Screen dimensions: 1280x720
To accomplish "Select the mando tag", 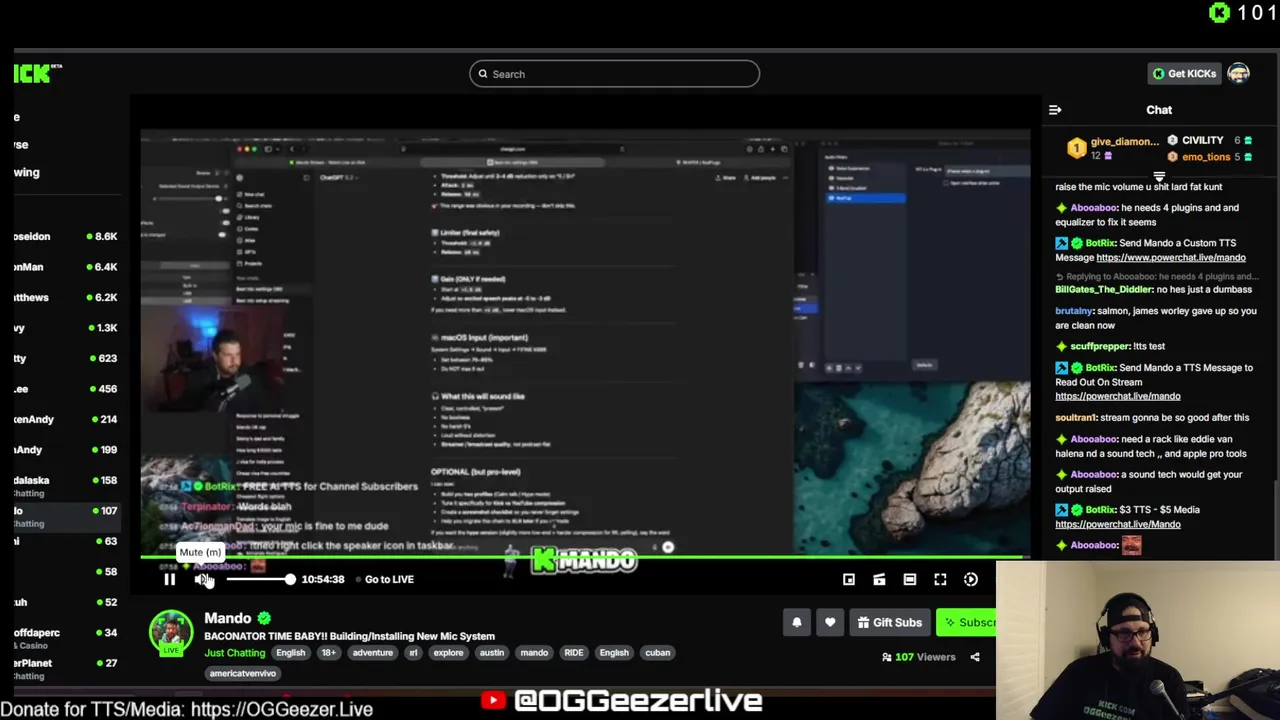I will [534, 653].
